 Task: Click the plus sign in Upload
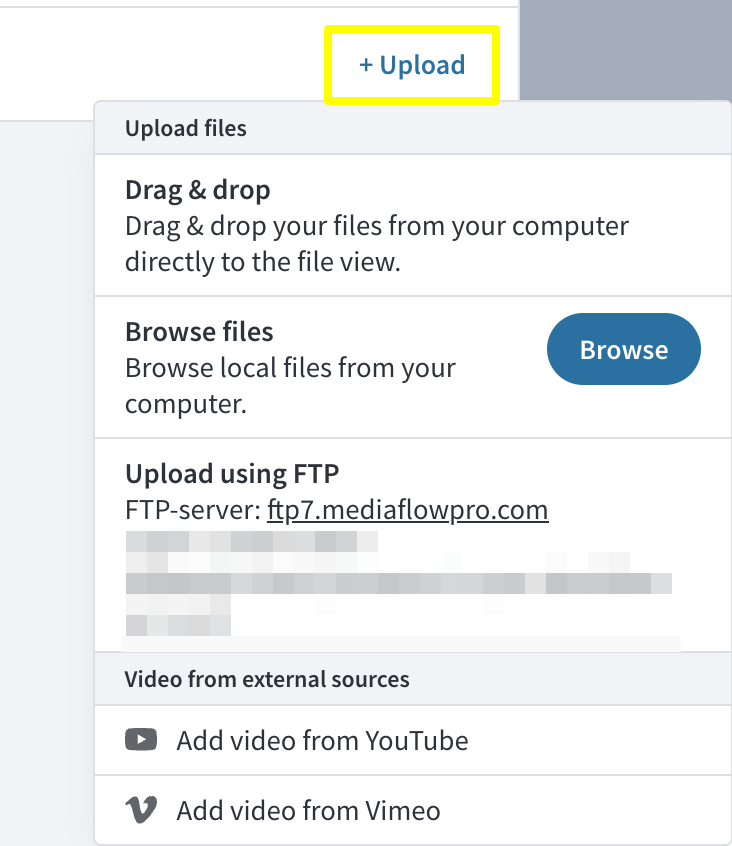point(366,65)
